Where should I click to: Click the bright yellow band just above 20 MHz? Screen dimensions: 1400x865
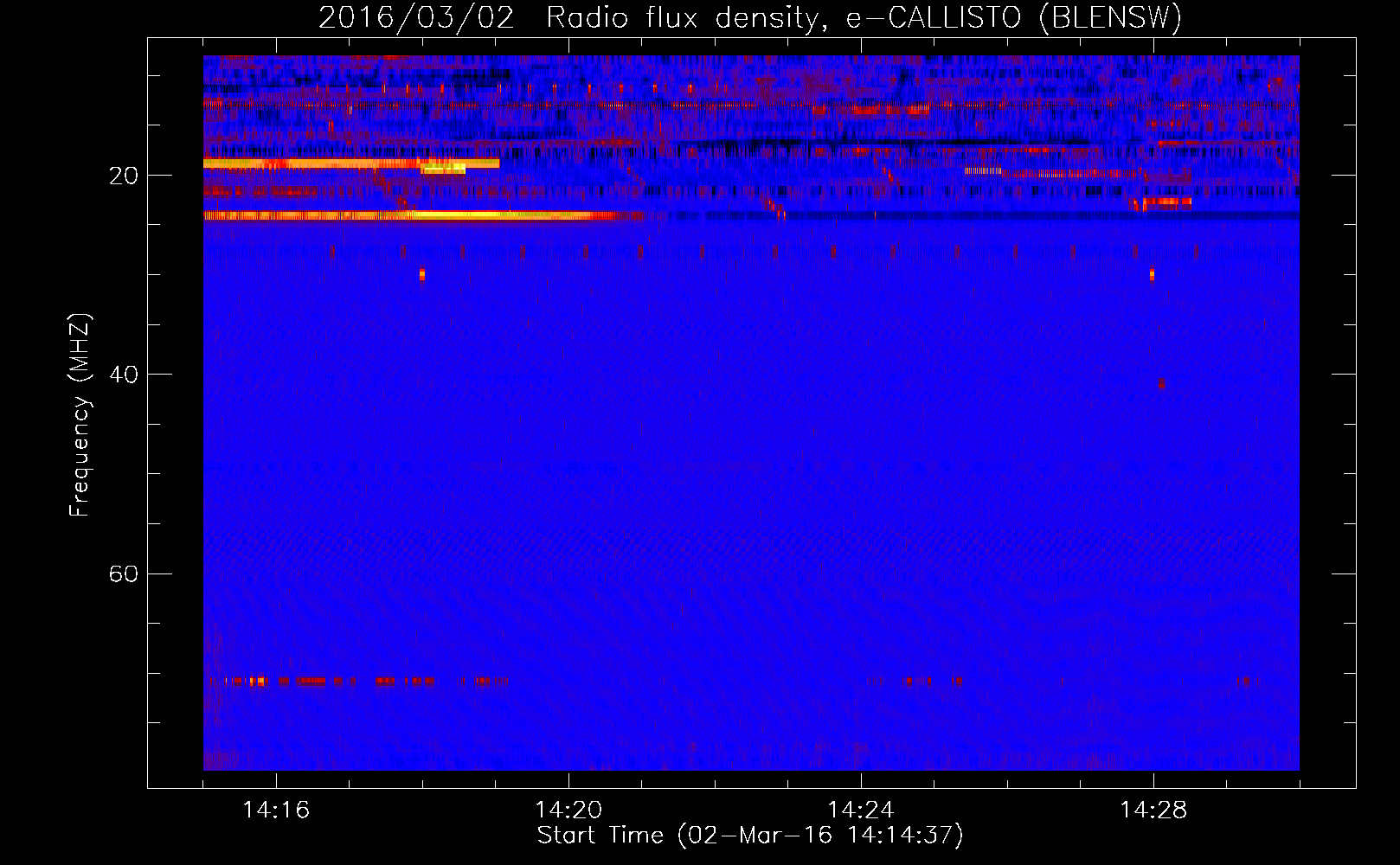[x=351, y=163]
